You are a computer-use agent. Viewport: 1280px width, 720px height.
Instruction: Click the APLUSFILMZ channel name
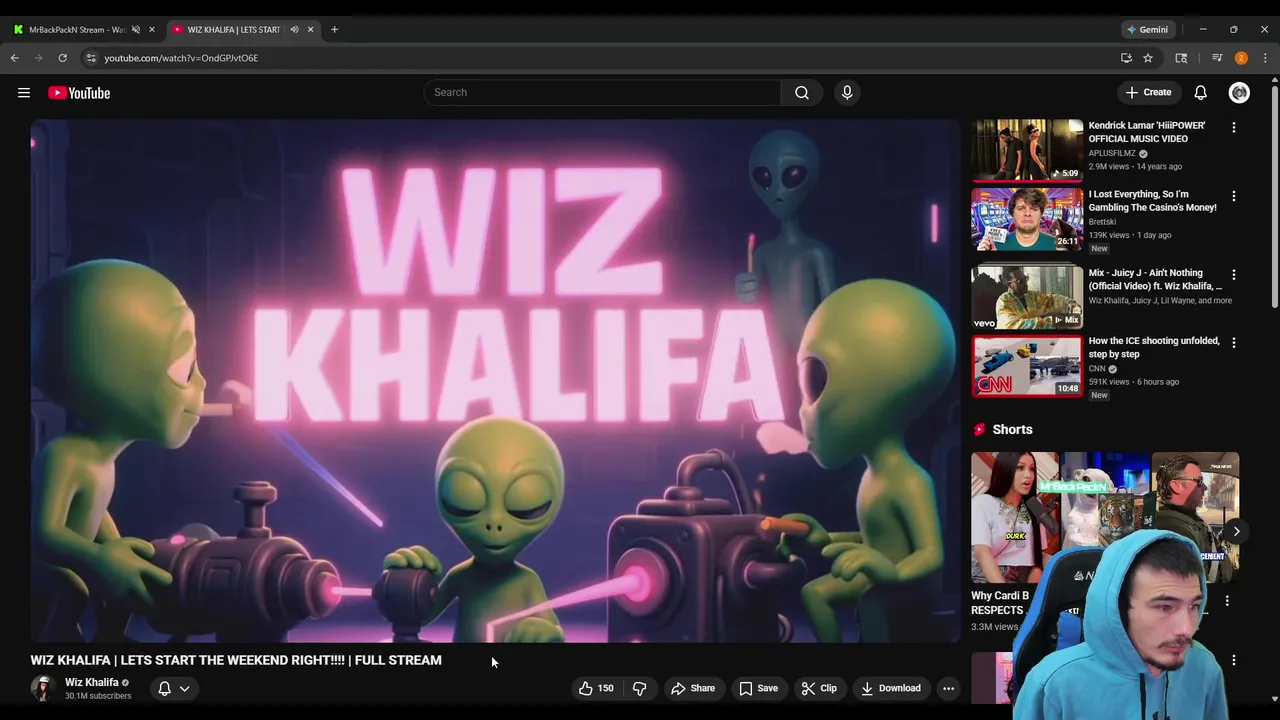click(1112, 153)
